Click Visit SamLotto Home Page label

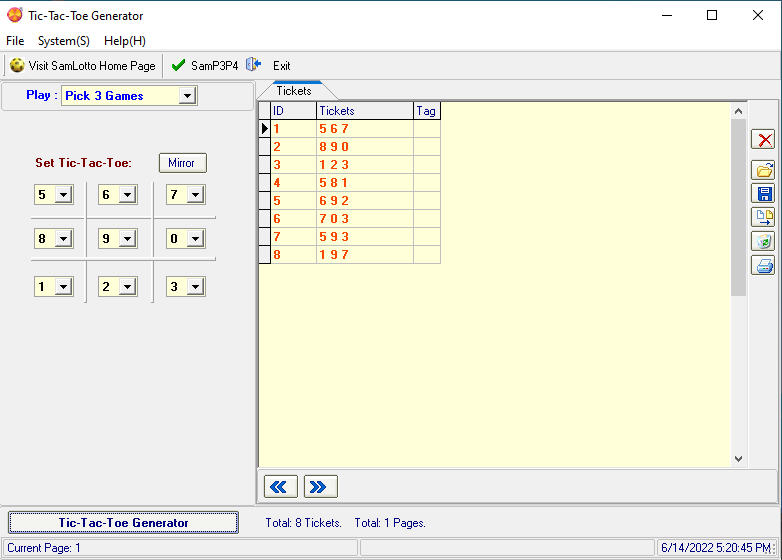tap(92, 66)
